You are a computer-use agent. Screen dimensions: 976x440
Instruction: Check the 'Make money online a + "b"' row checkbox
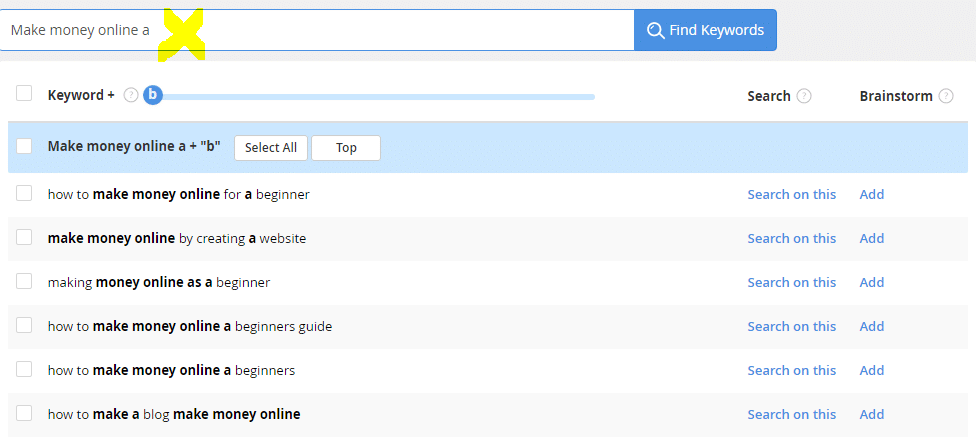(x=24, y=146)
